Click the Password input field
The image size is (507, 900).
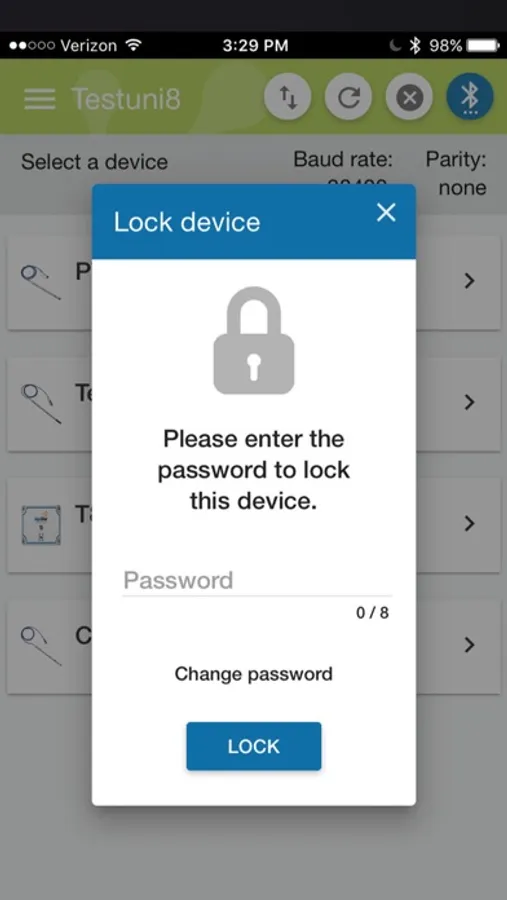257,580
